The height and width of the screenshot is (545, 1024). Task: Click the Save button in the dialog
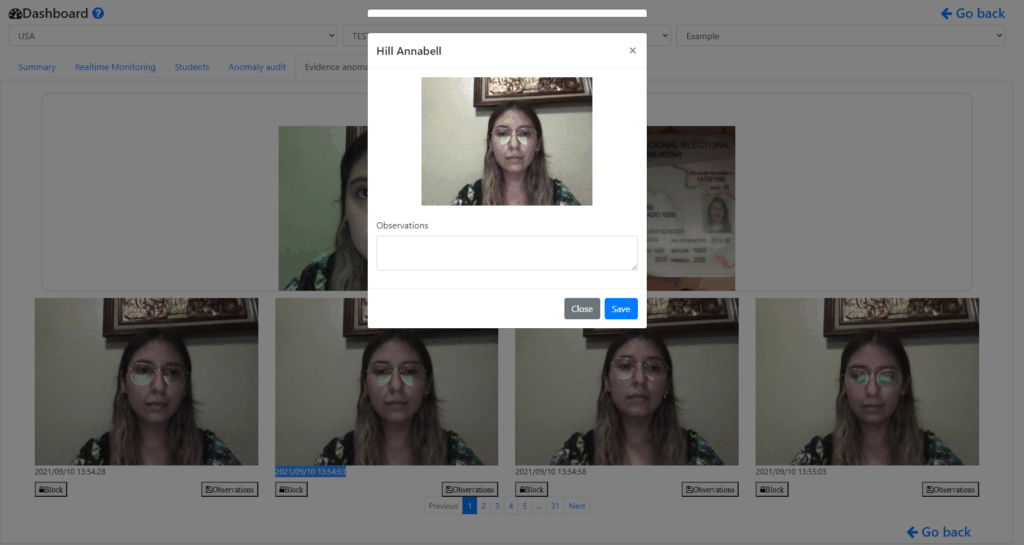click(620, 309)
